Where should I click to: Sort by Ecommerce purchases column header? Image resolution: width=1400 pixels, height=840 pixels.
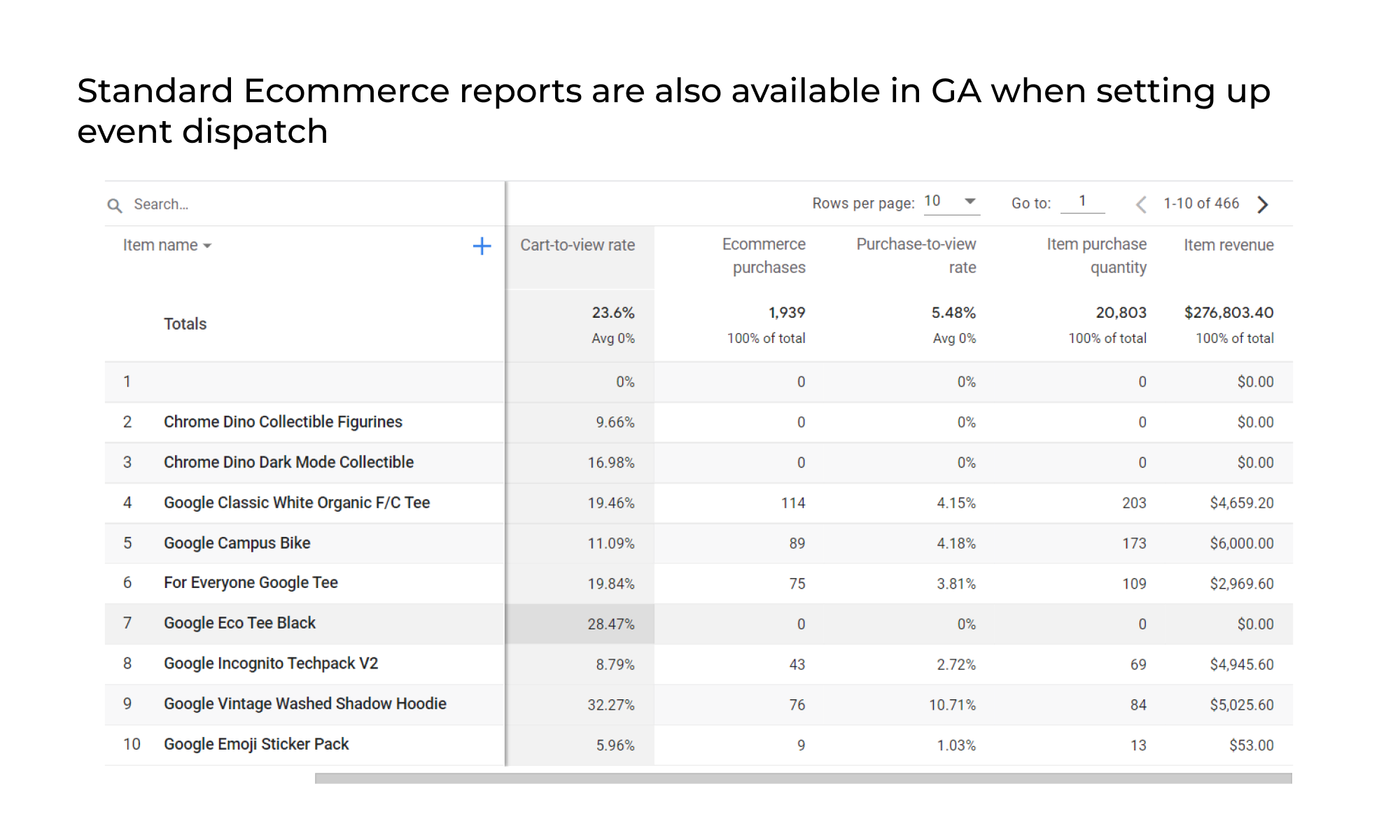click(x=764, y=255)
